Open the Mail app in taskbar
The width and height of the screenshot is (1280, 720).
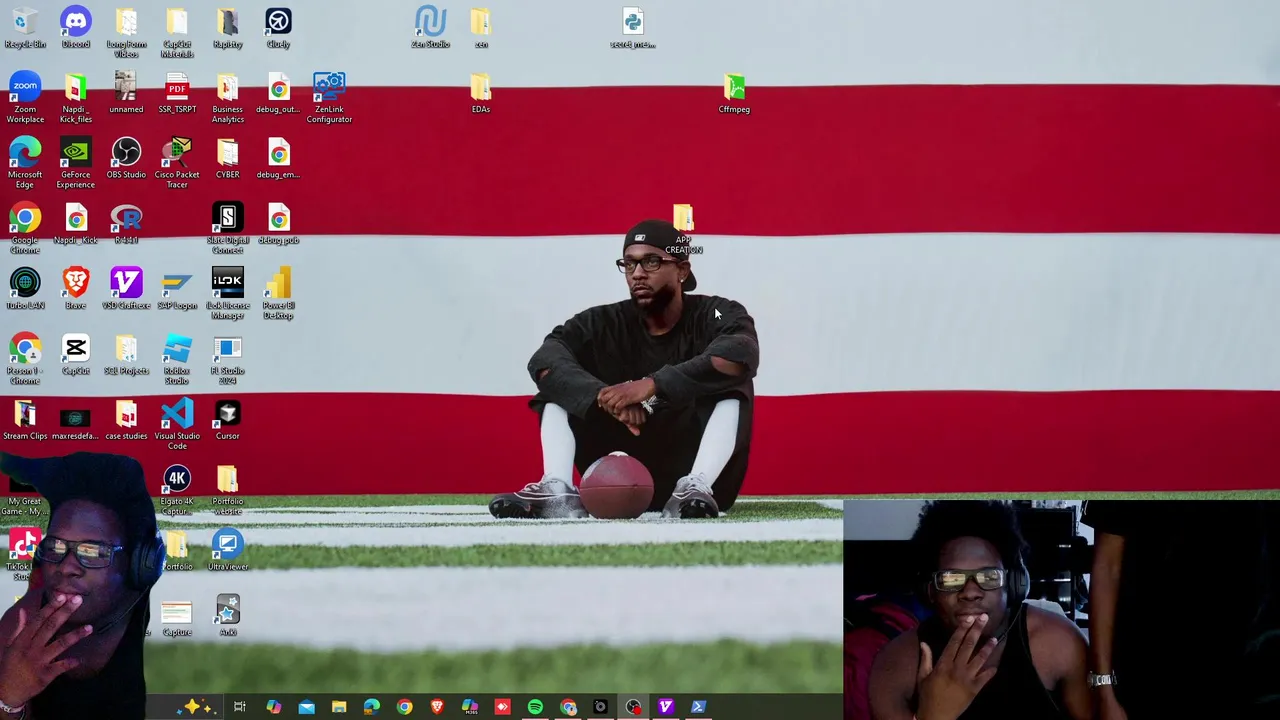click(306, 707)
